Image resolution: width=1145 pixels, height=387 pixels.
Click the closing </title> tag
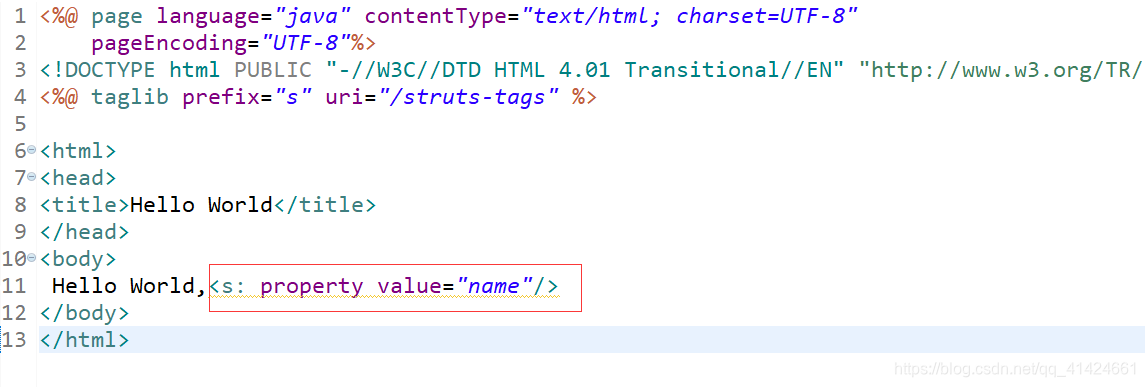[324, 205]
